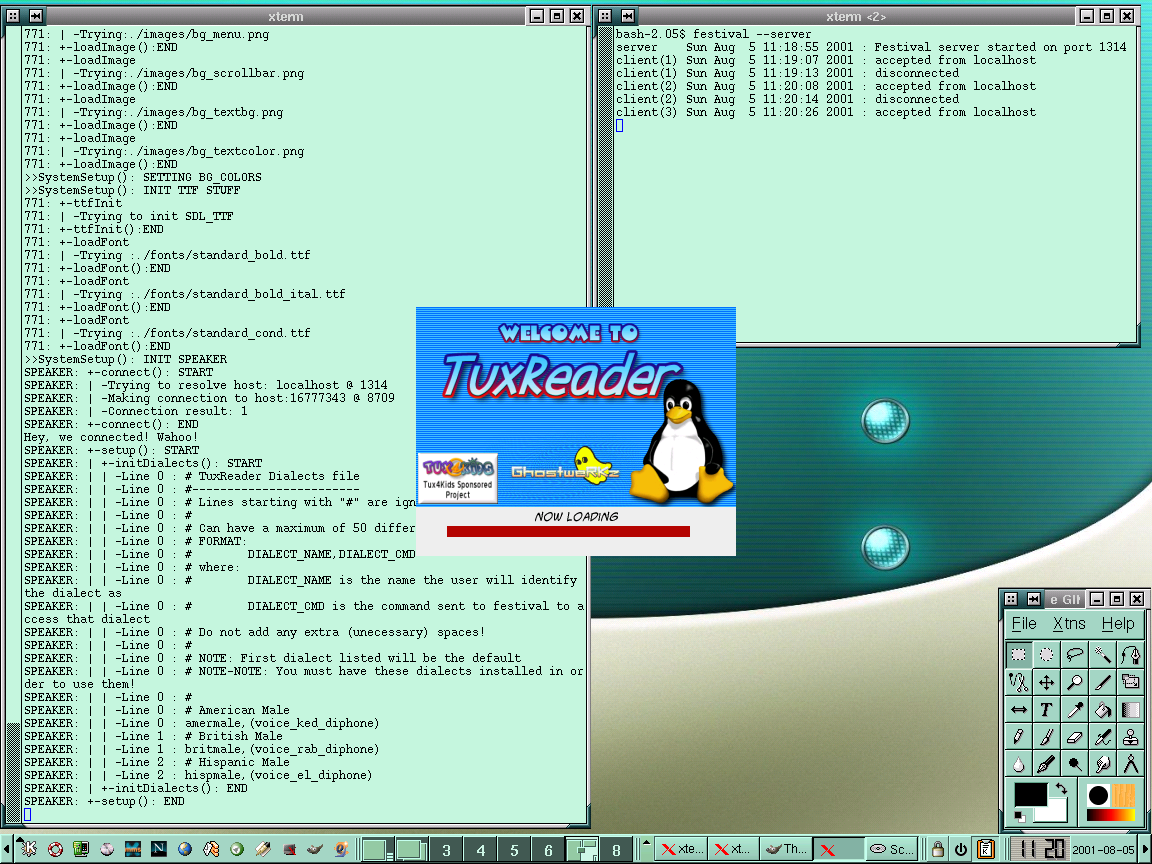
Task: Reset to default black and white colors
Action: tap(1020, 816)
